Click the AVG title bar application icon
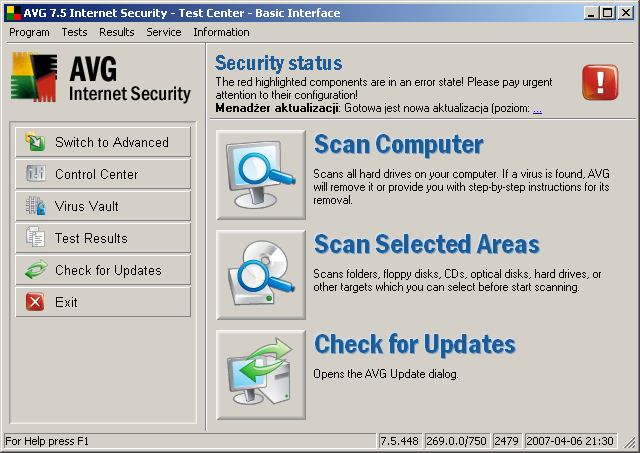Viewport: 640px width, 453px height. [x=14, y=13]
